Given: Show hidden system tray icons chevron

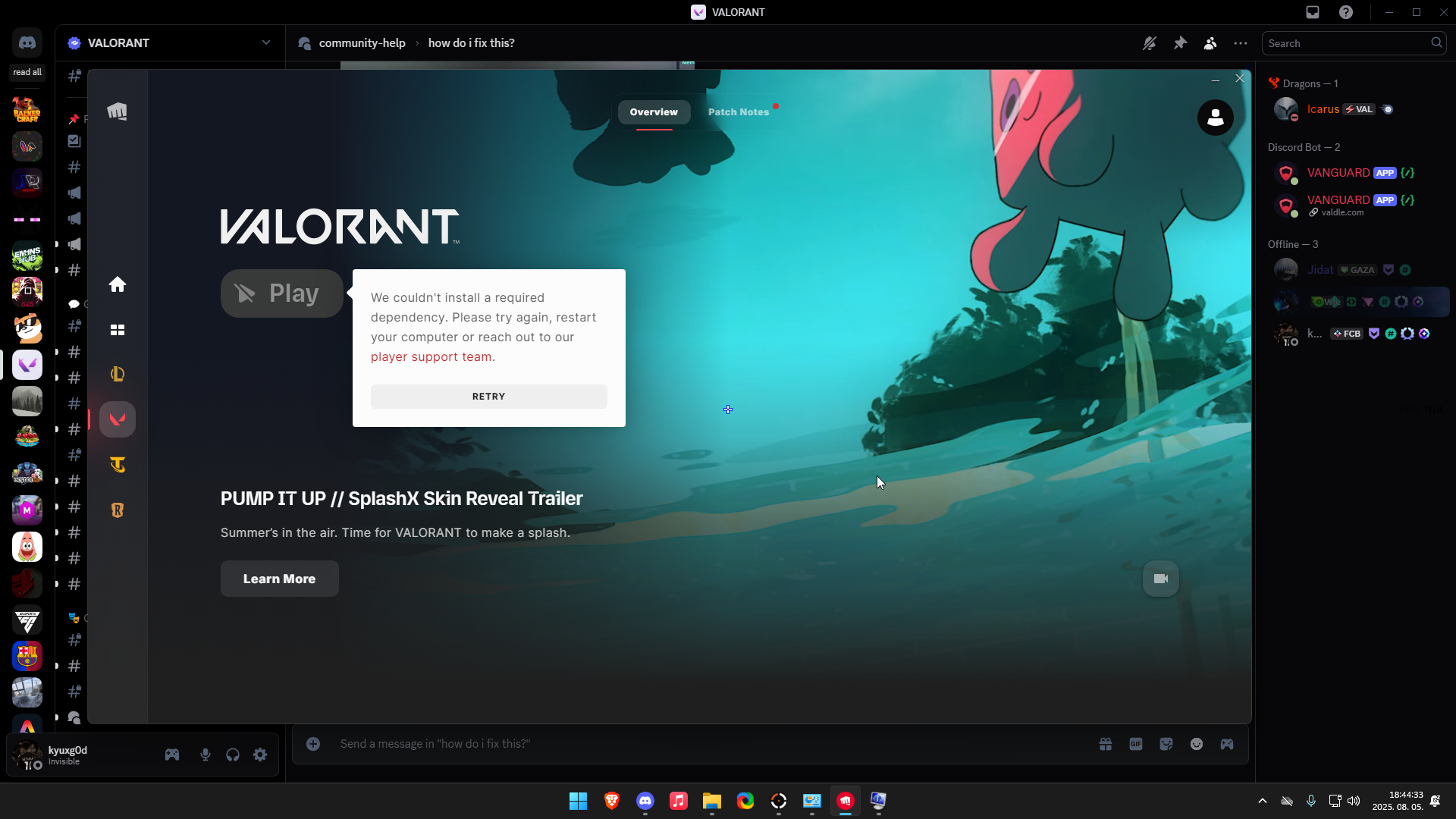Looking at the screenshot, I should click(1263, 801).
